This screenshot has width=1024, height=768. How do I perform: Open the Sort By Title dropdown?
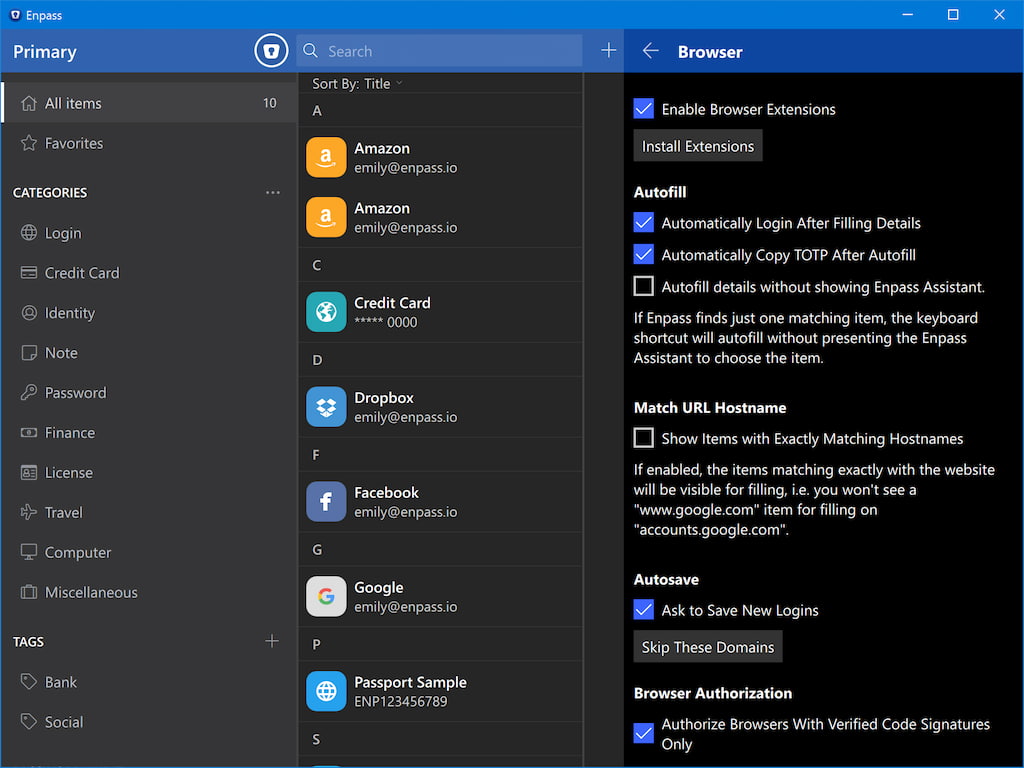pos(357,84)
